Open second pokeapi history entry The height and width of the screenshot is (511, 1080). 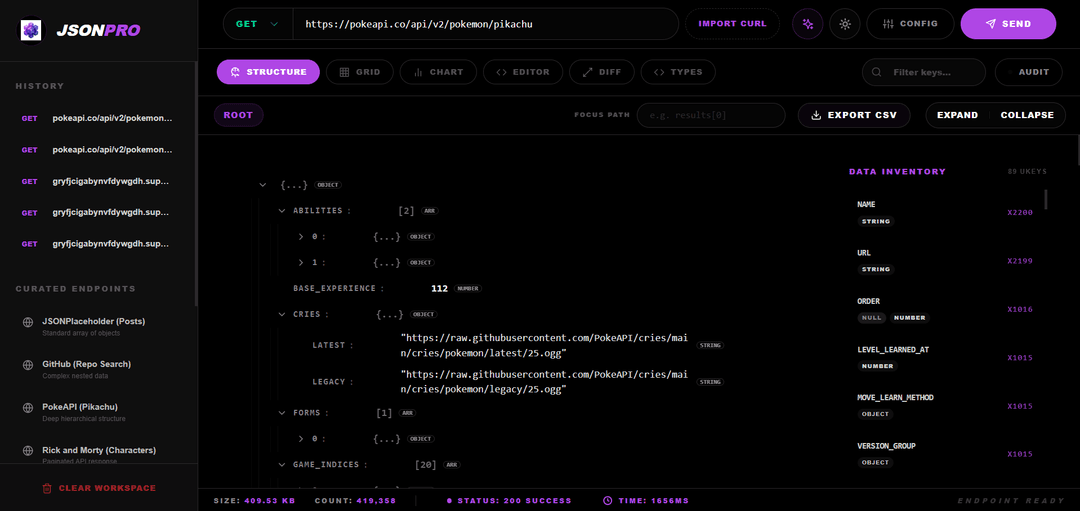point(98,149)
